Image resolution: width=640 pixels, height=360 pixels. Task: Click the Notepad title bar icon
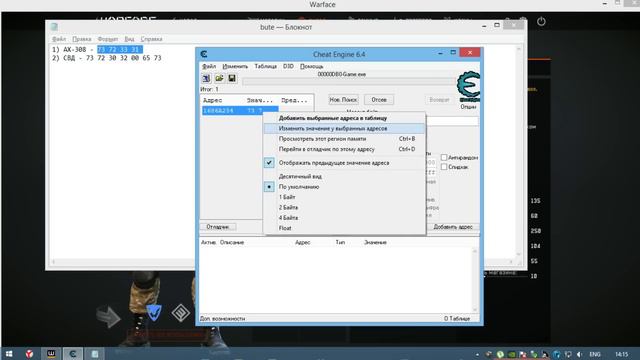54,27
